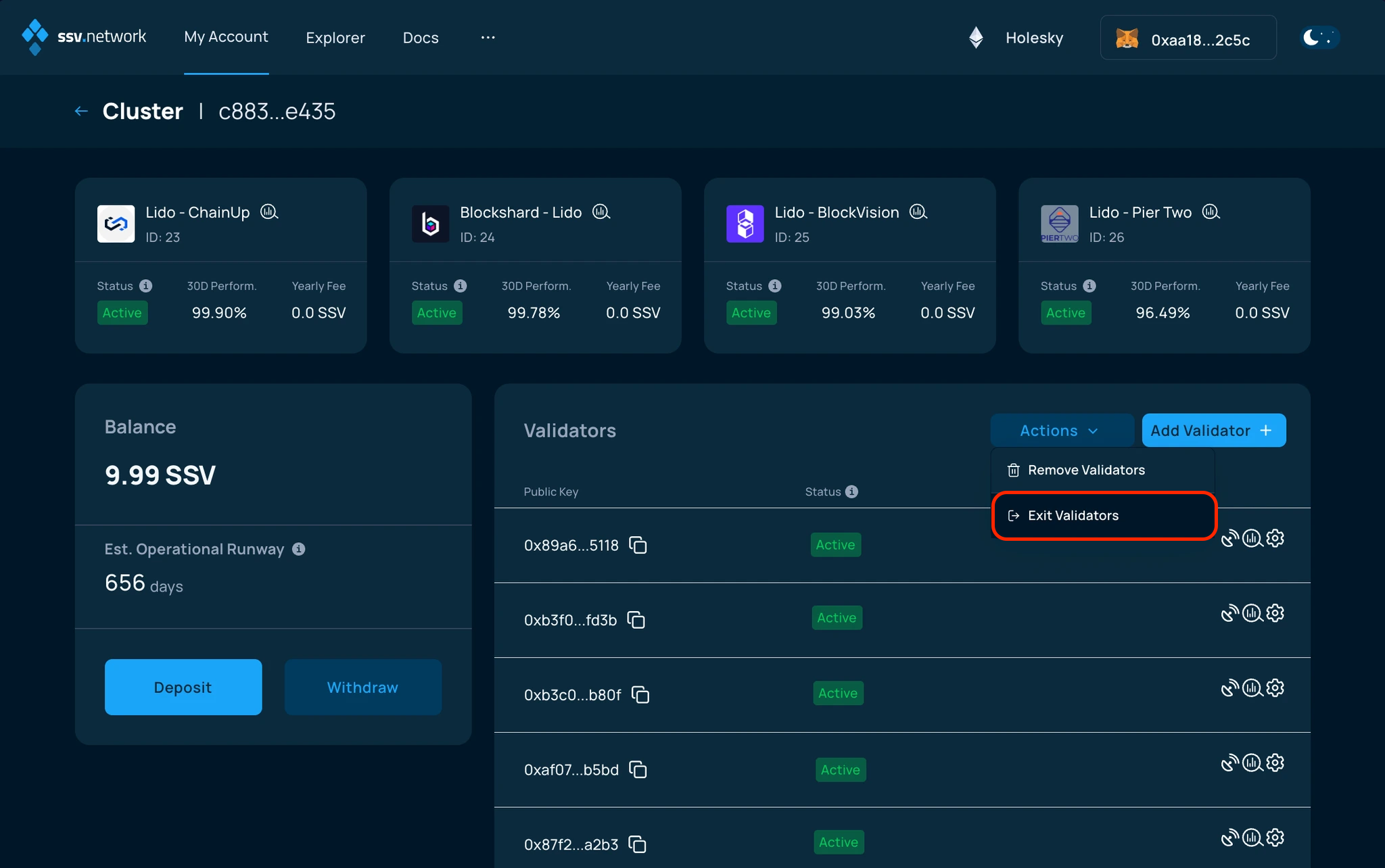Click the 96.49% performance value

[1163, 313]
